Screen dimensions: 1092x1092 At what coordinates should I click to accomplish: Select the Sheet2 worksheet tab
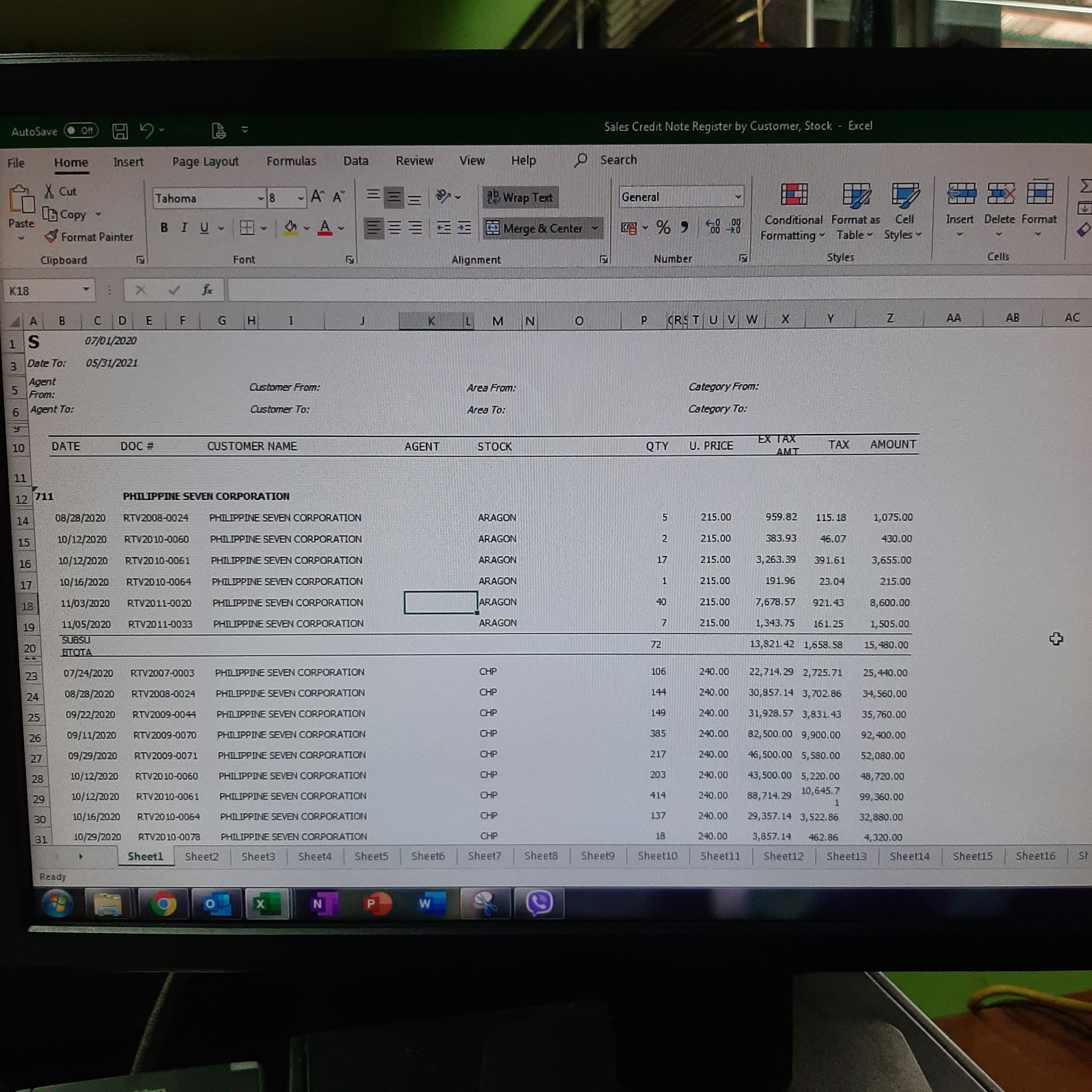[201, 856]
